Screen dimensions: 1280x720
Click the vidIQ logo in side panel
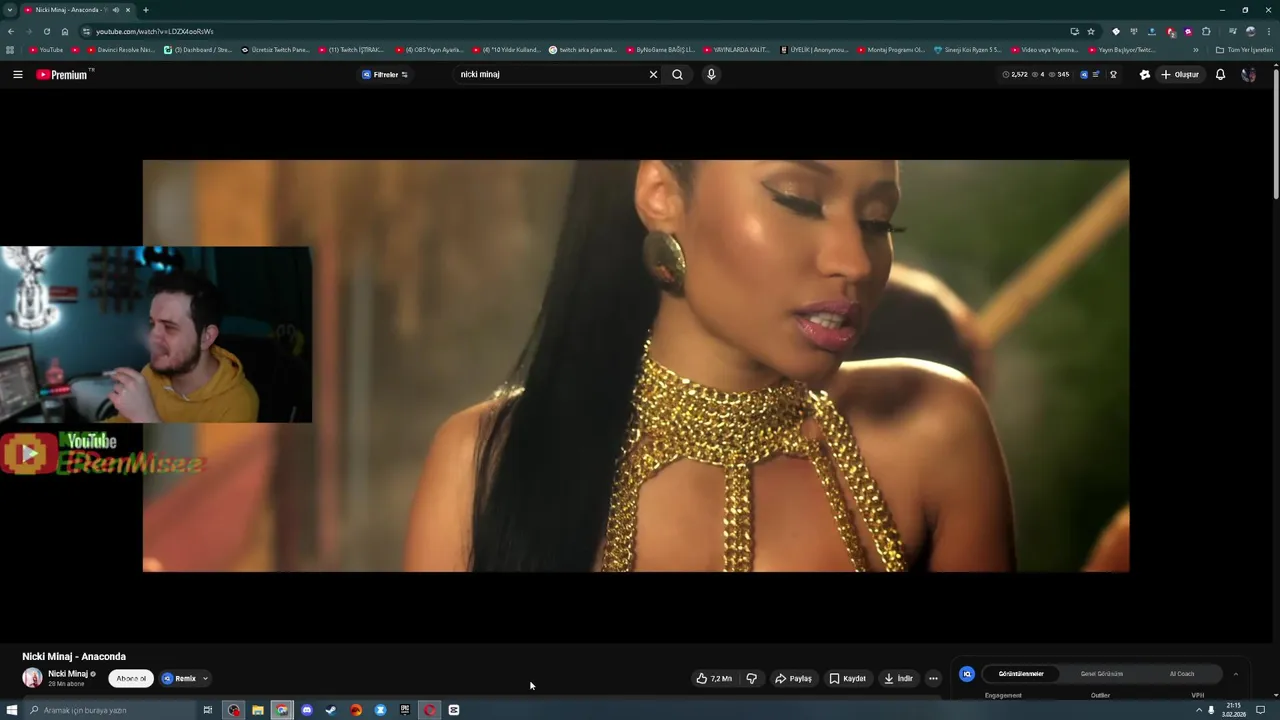pos(967,674)
